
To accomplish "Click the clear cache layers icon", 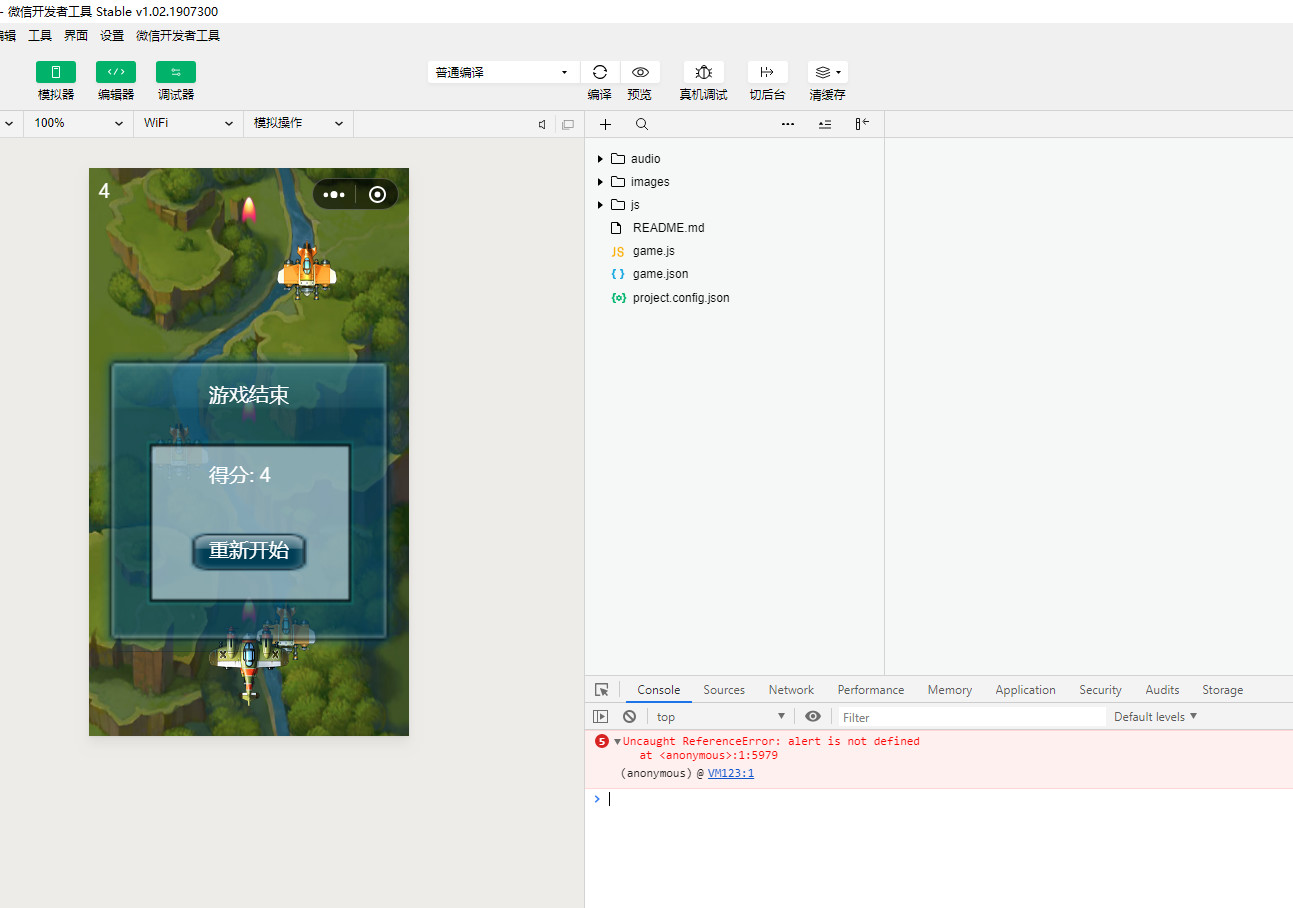I will point(826,72).
